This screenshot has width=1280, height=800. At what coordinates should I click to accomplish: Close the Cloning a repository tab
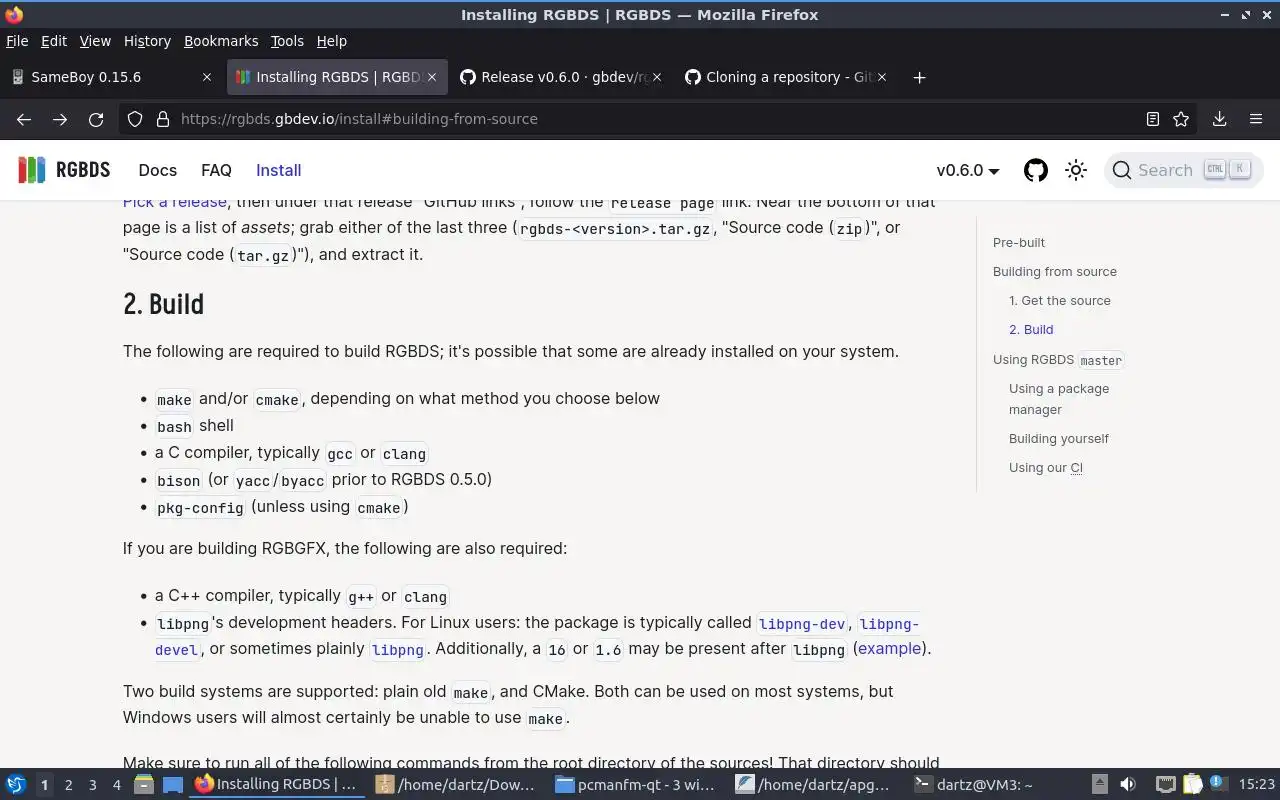click(882, 77)
